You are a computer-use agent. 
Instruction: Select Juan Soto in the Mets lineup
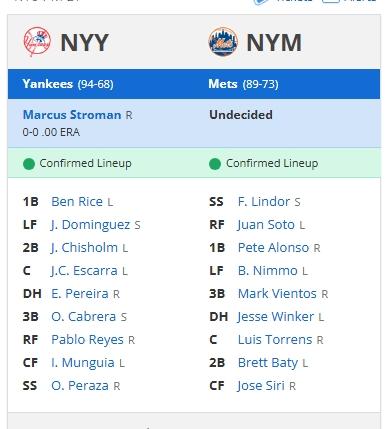tap(266, 225)
